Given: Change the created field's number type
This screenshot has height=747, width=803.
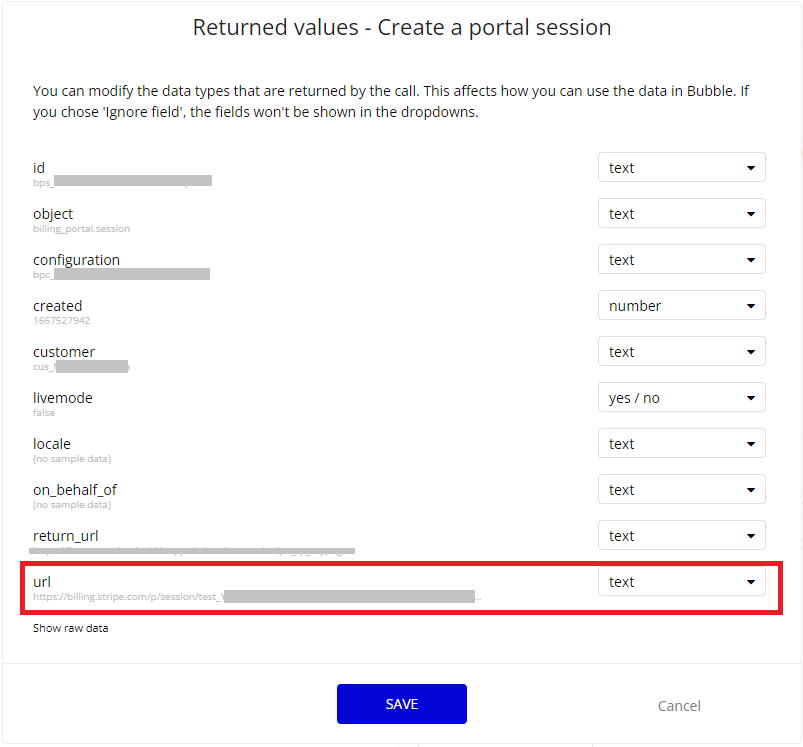Looking at the screenshot, I should click(681, 306).
